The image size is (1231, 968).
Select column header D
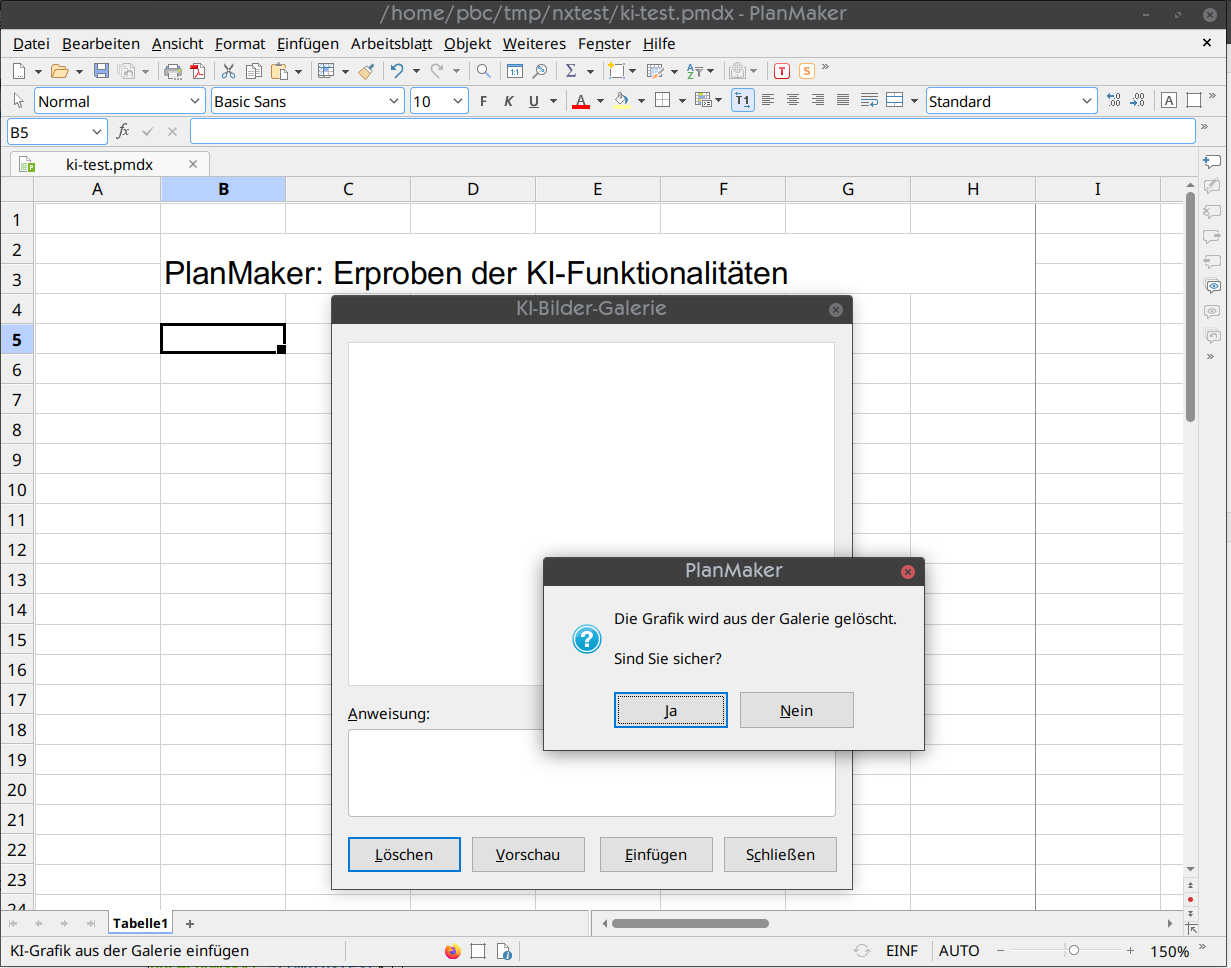[473, 189]
